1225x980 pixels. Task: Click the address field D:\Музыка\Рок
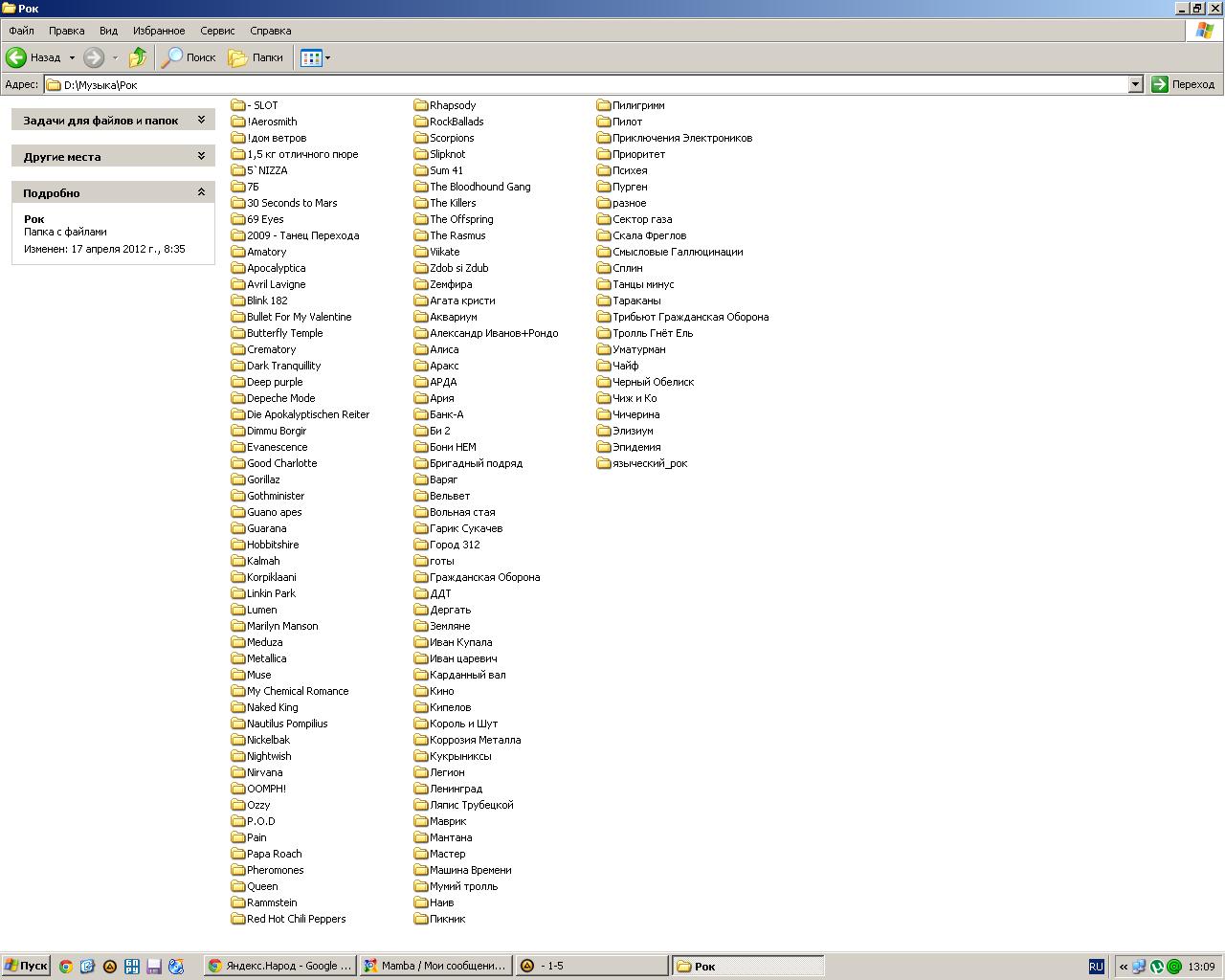pyautogui.click(x=574, y=84)
